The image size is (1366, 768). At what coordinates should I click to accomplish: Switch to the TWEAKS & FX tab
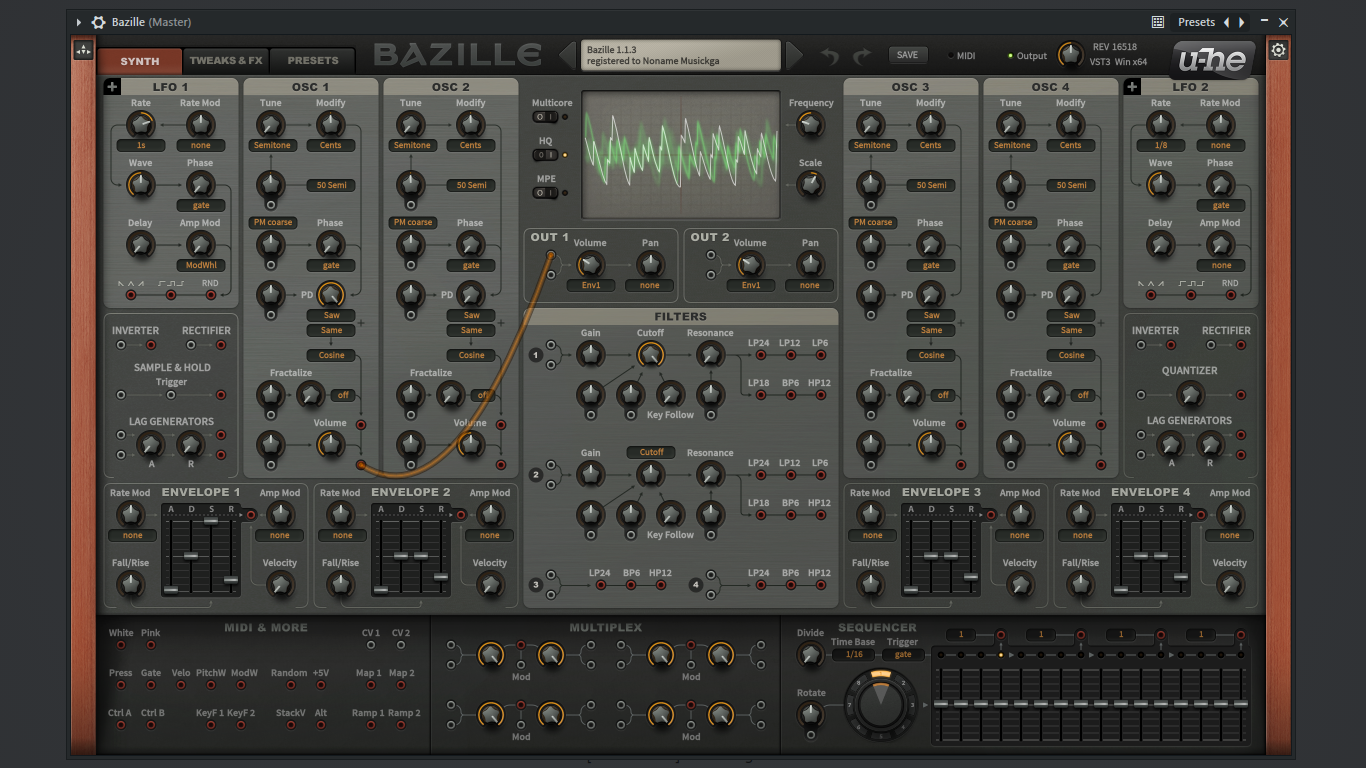click(226, 61)
